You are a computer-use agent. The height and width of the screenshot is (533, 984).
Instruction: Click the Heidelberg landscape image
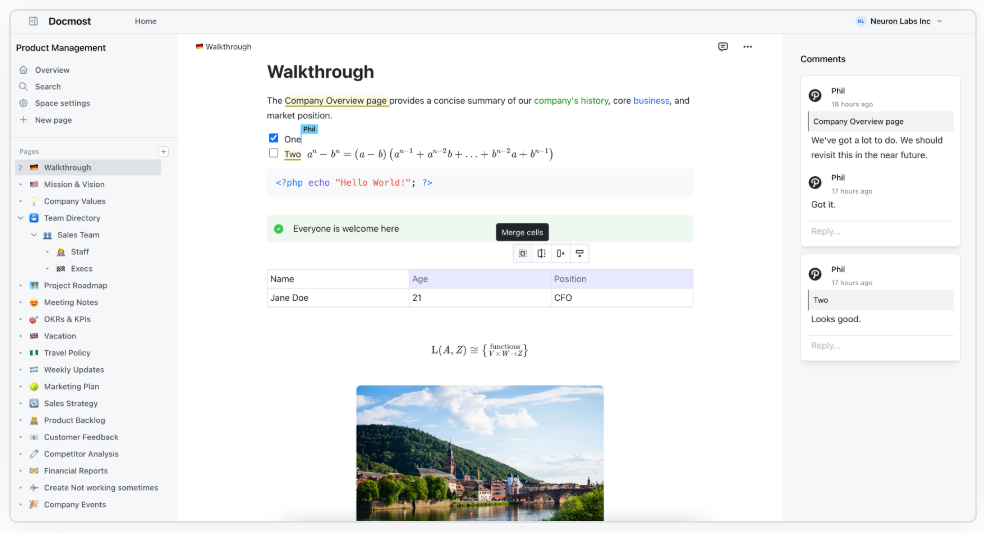tap(480, 453)
